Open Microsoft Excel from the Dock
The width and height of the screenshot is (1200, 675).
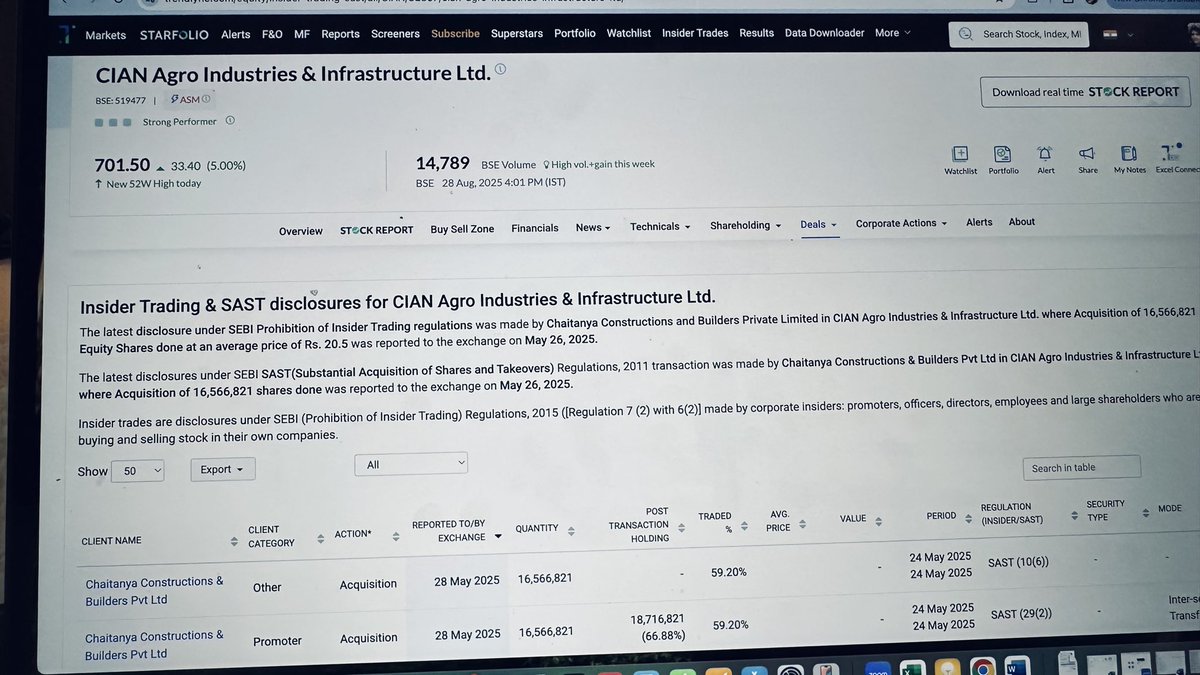[x=911, y=668]
